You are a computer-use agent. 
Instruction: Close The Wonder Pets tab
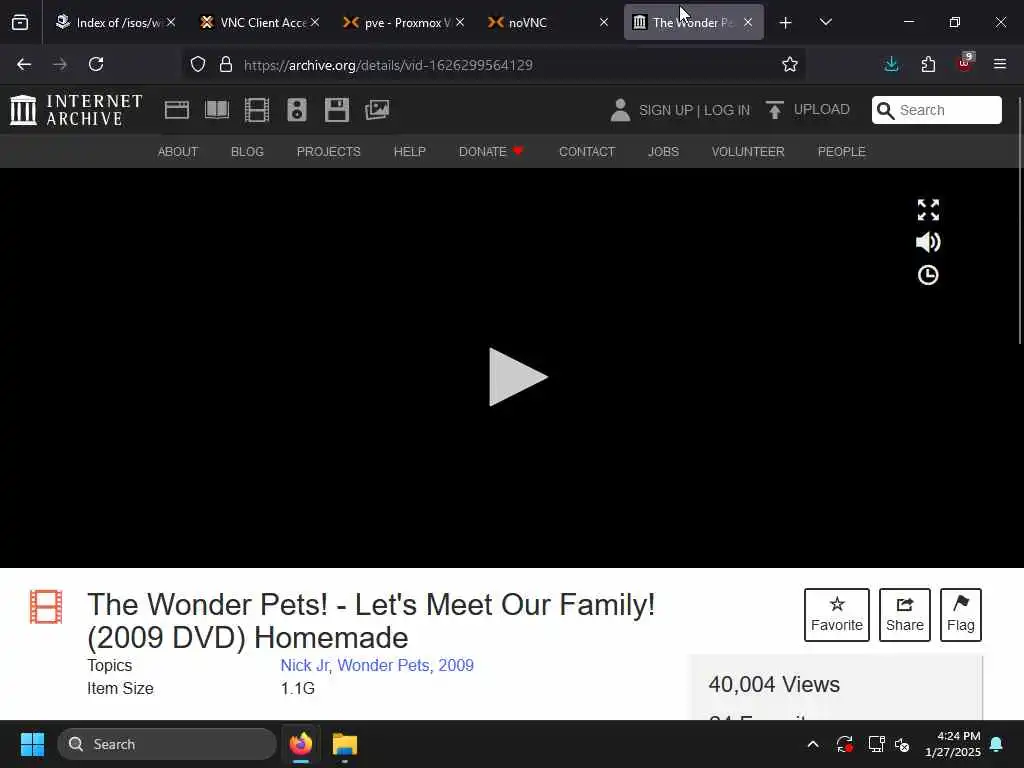click(x=748, y=22)
